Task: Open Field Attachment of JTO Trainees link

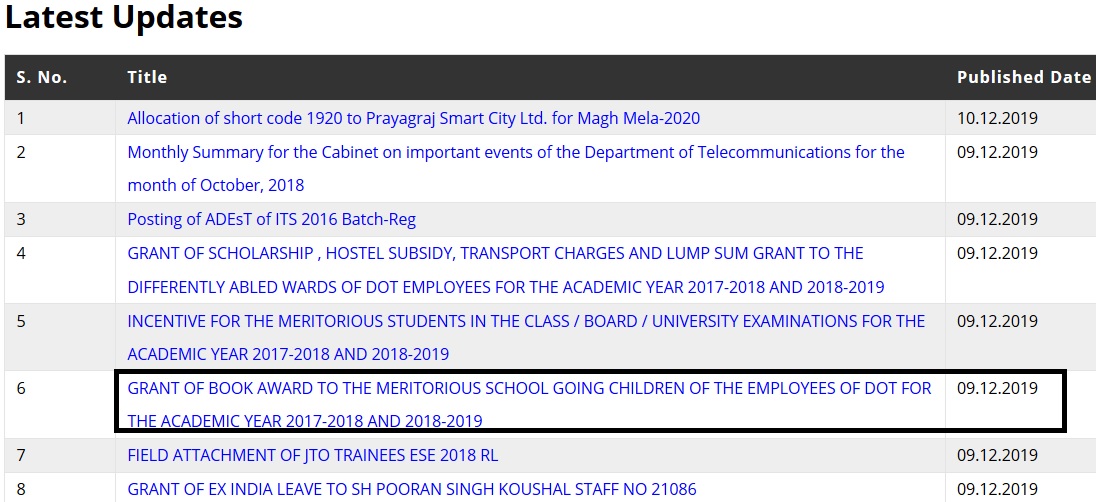Action: pyautogui.click(x=312, y=455)
